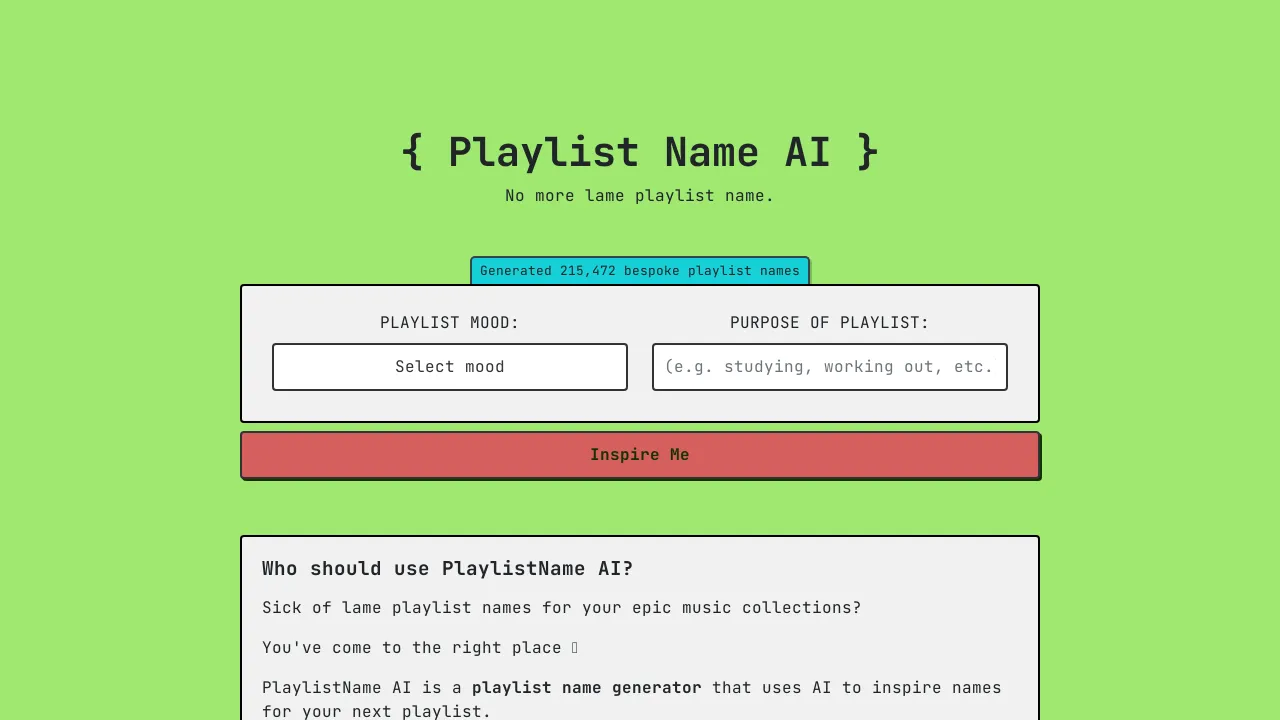Viewport: 1280px width, 720px height.
Task: Click 'Who should use PlaylistName AI?' heading
Action: pos(448,569)
